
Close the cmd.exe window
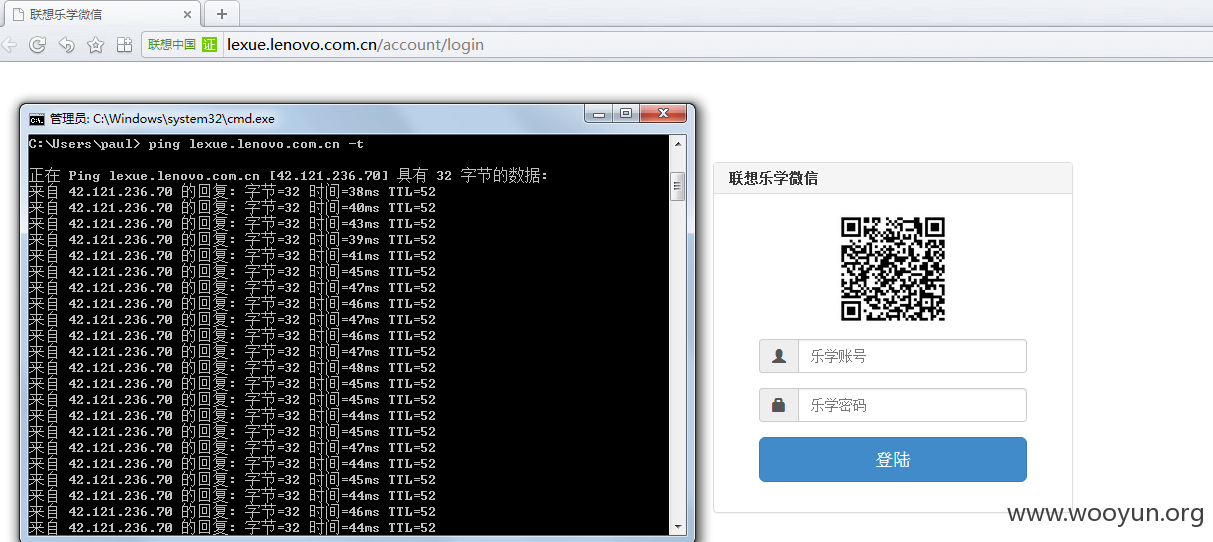point(664,115)
